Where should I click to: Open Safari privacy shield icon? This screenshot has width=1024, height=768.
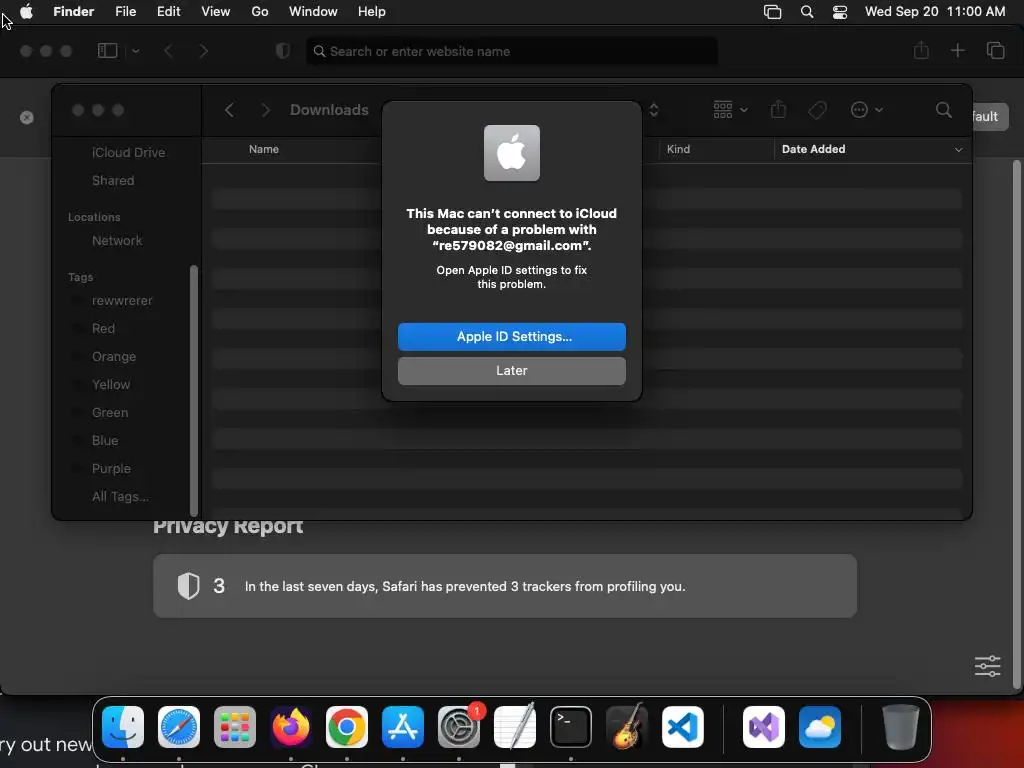tap(283, 51)
